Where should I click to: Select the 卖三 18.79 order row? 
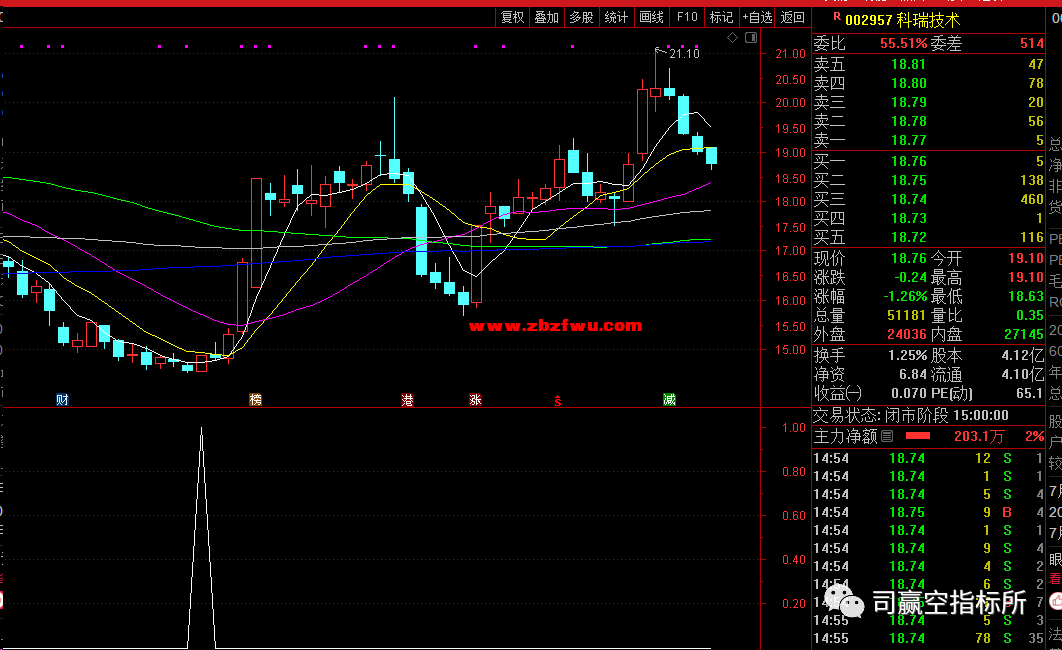point(929,102)
